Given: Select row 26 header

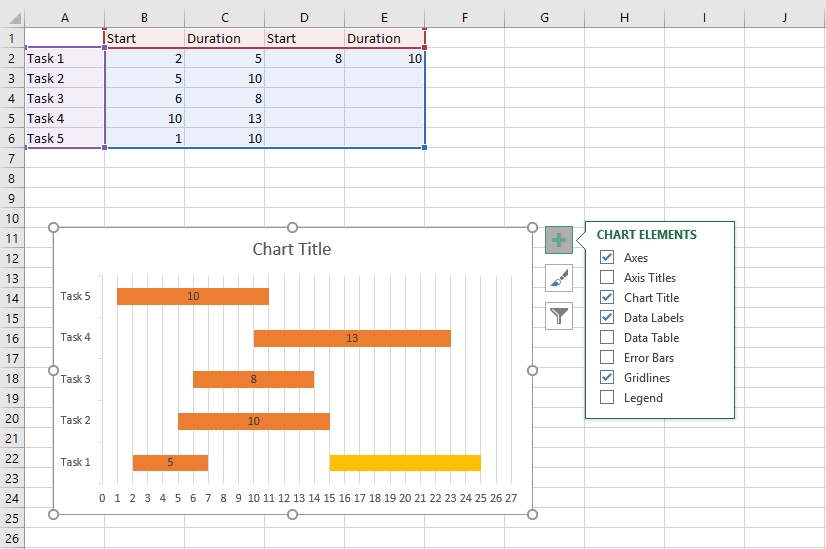Looking at the screenshot, I should [x=12, y=539].
